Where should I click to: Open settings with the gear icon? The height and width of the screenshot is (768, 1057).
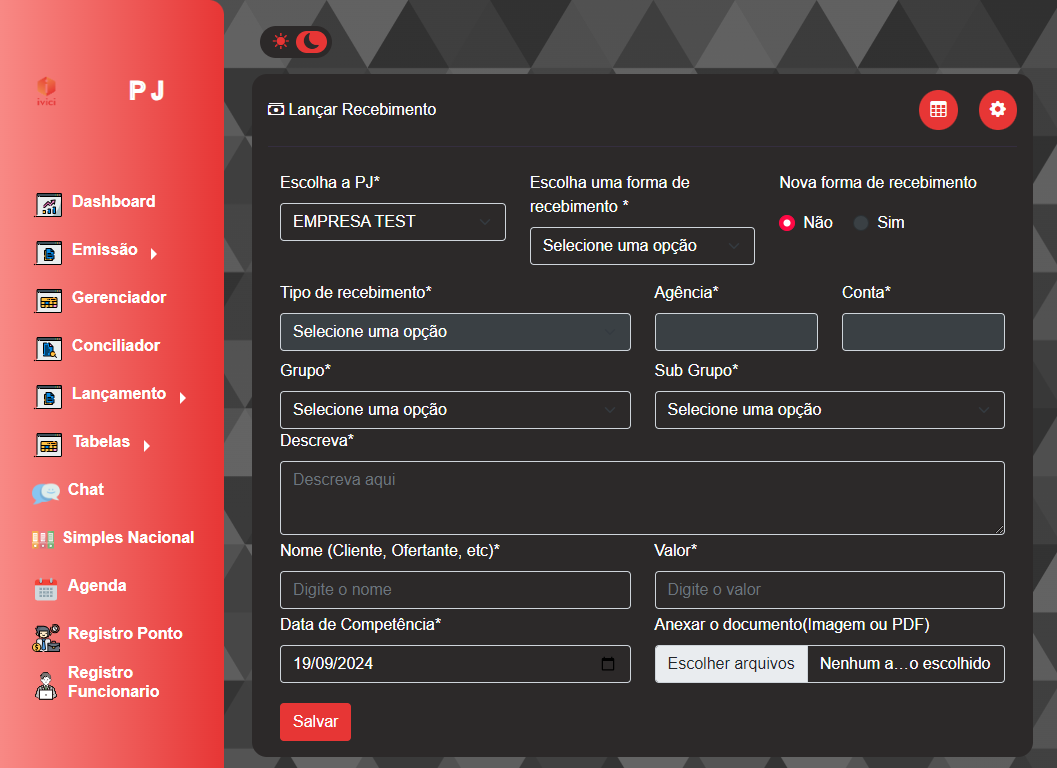[x=997, y=110]
